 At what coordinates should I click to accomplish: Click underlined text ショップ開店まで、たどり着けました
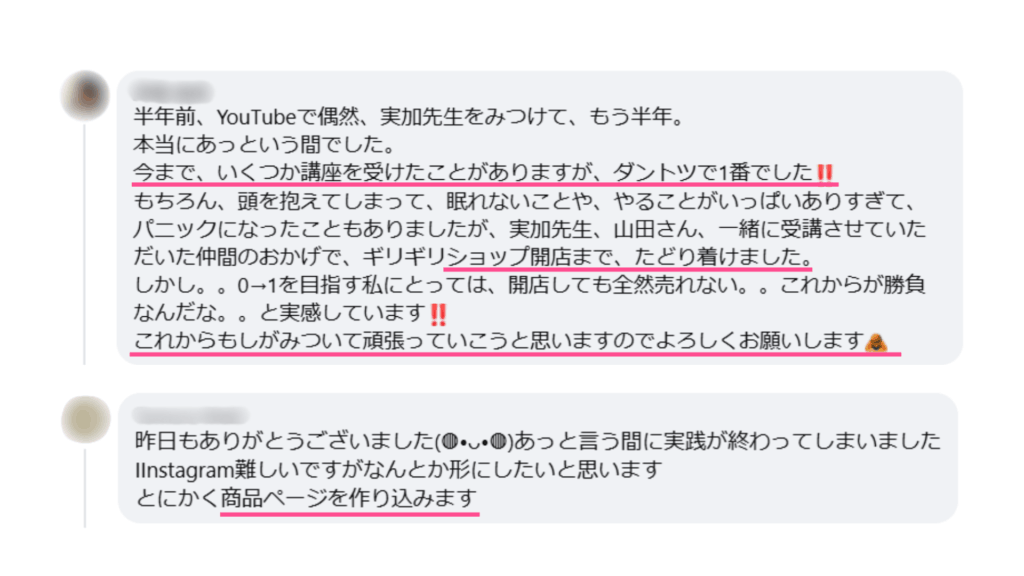pos(628,257)
